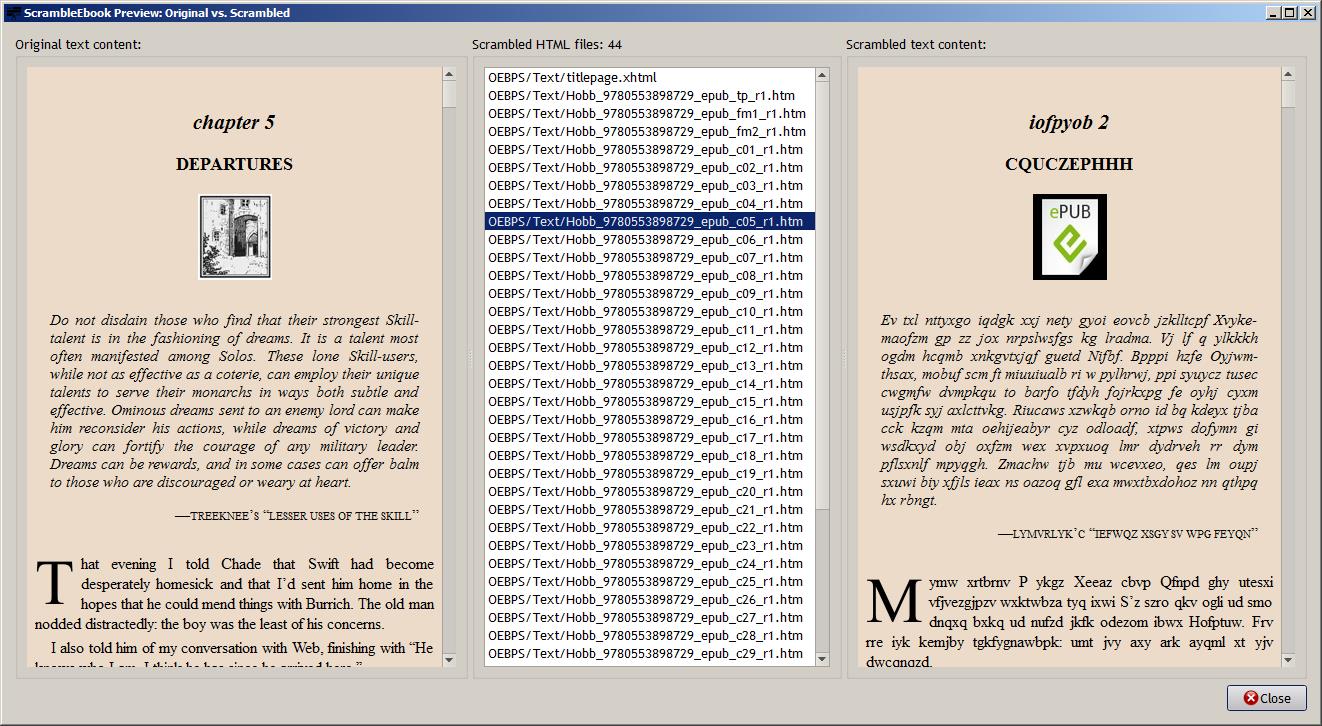The image size is (1322, 726).
Task: Click the 'Scrambled text content:' label
Action: coord(916,44)
